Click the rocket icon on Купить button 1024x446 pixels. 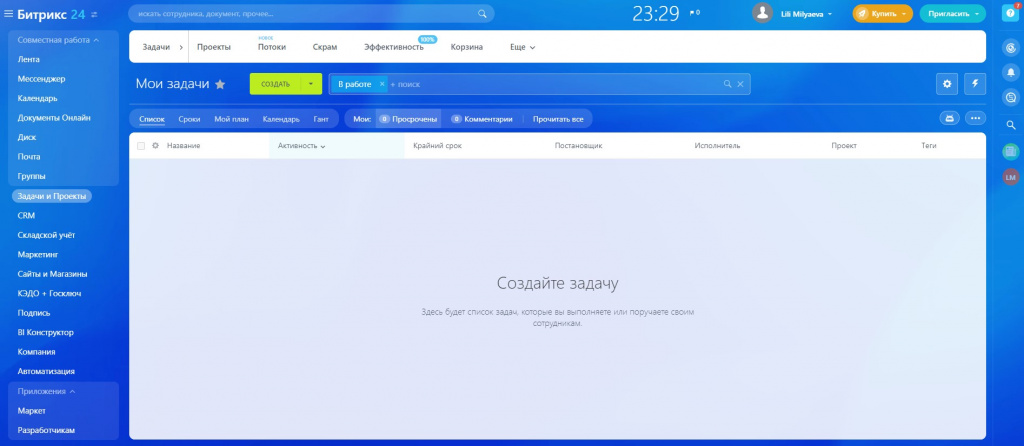862,13
